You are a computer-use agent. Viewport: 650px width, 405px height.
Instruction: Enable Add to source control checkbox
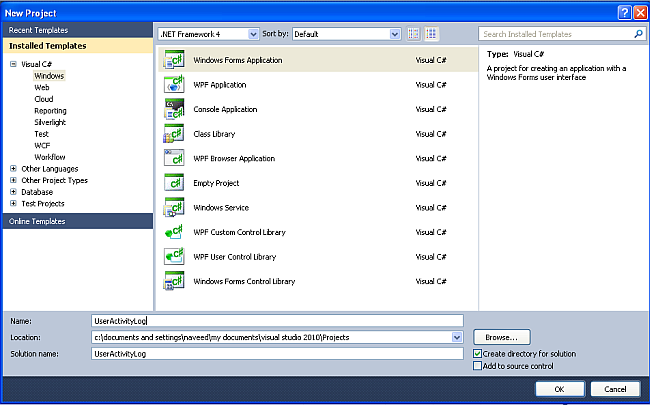click(x=478, y=366)
